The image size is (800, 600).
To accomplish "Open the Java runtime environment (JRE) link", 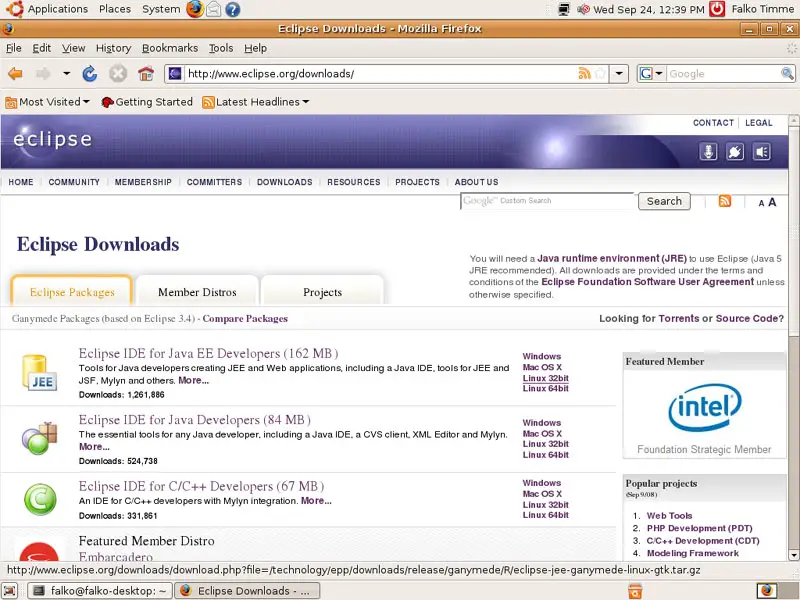I will (x=612, y=258).
